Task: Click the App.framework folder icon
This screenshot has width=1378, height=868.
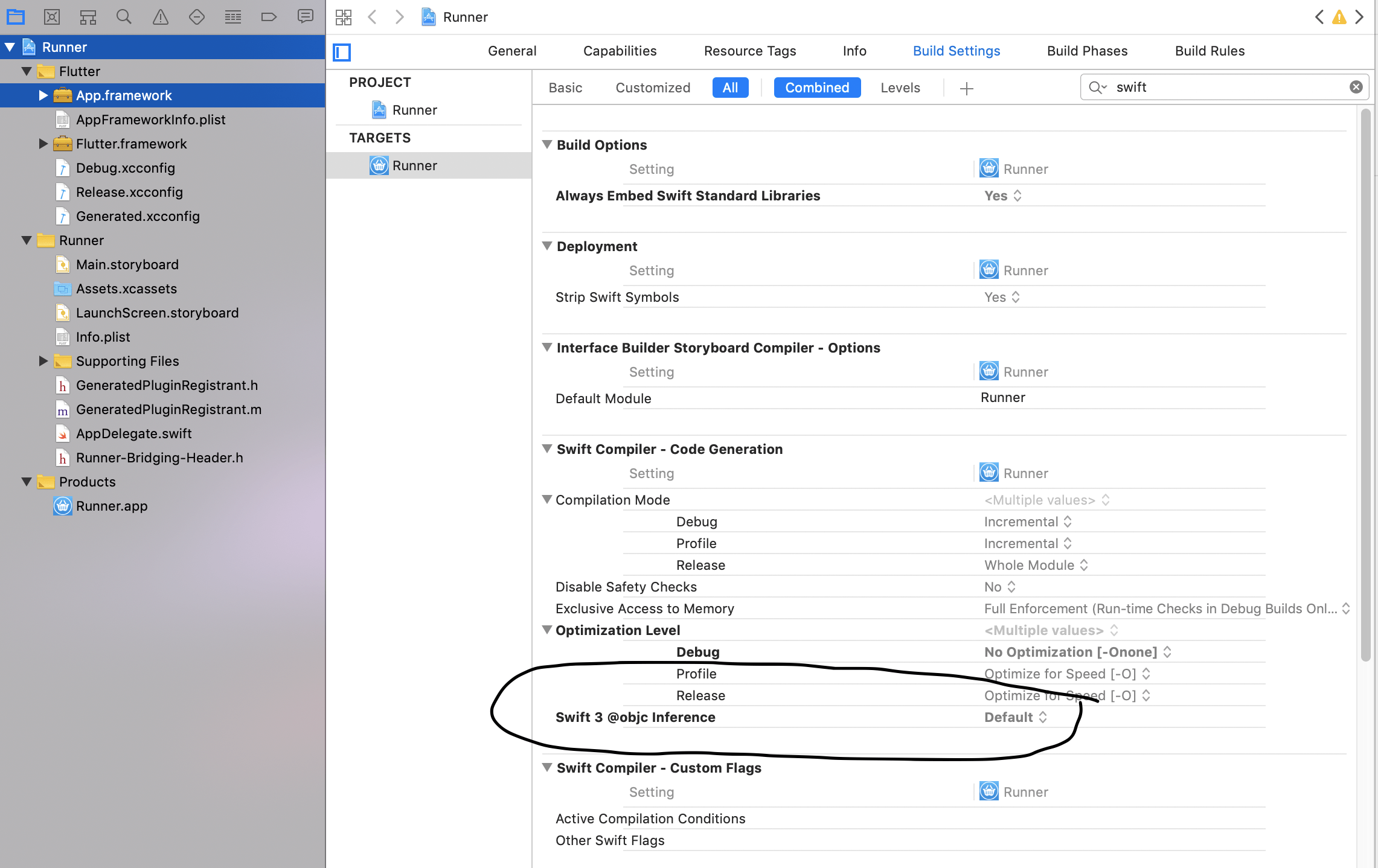Action: pyautogui.click(x=62, y=95)
